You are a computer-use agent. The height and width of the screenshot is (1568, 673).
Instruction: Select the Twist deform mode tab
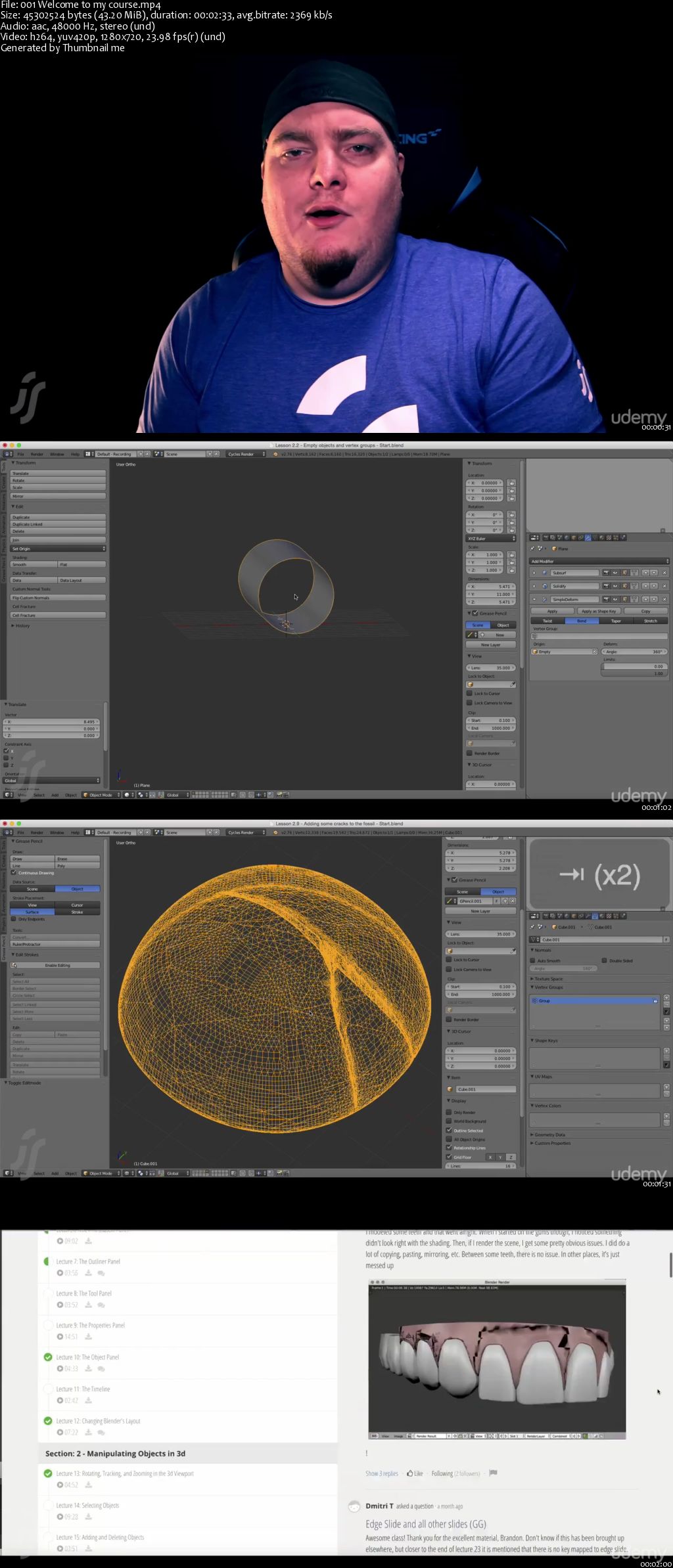(547, 621)
